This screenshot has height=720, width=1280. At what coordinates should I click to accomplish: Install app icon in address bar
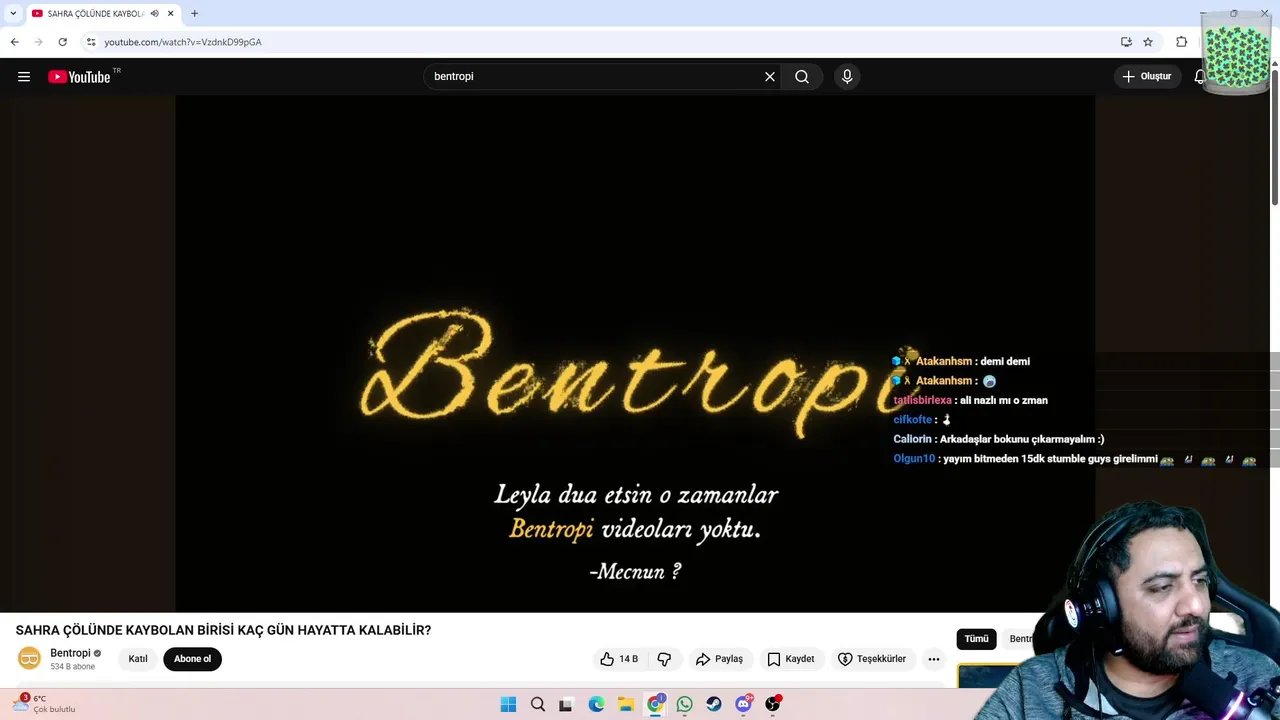pos(1126,42)
